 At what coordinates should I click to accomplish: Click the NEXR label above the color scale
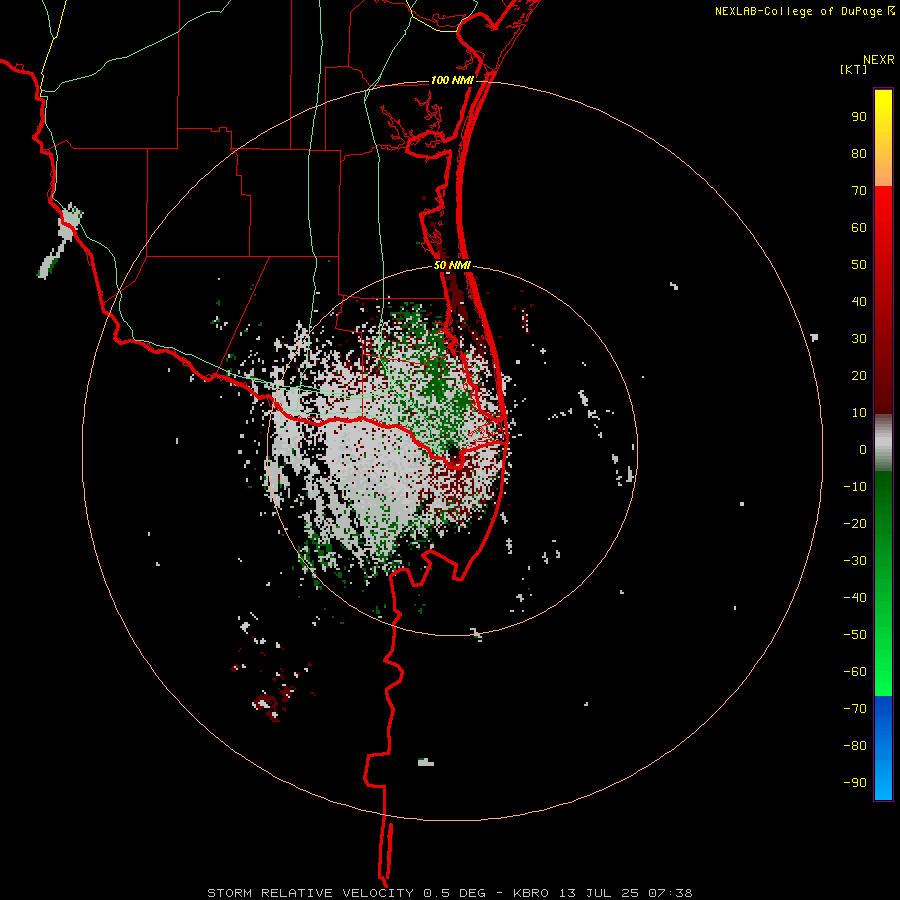878,60
